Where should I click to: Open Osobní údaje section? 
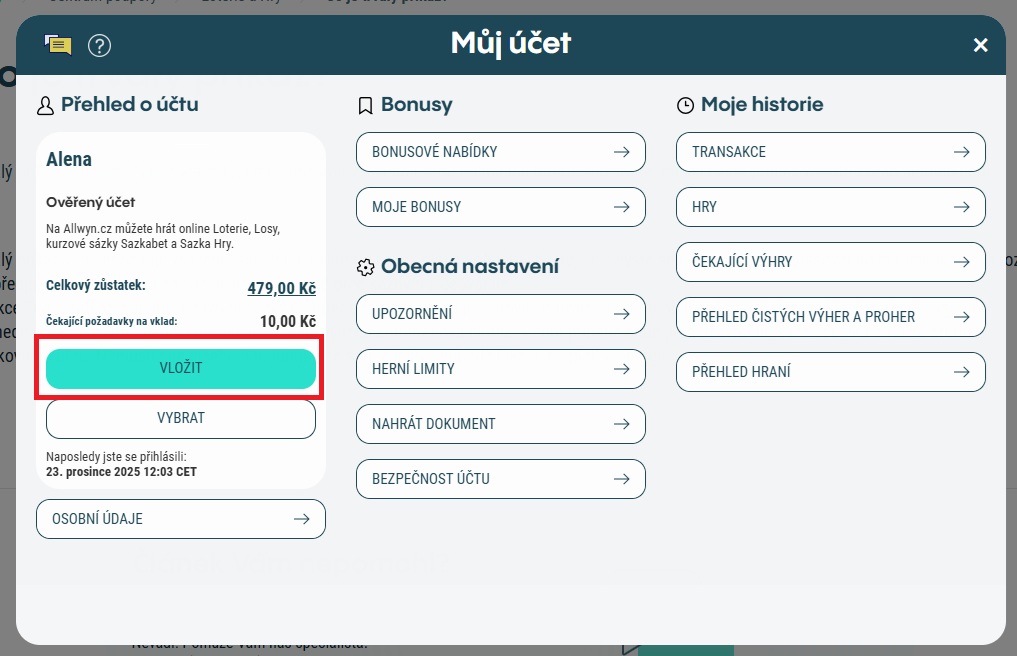[181, 519]
